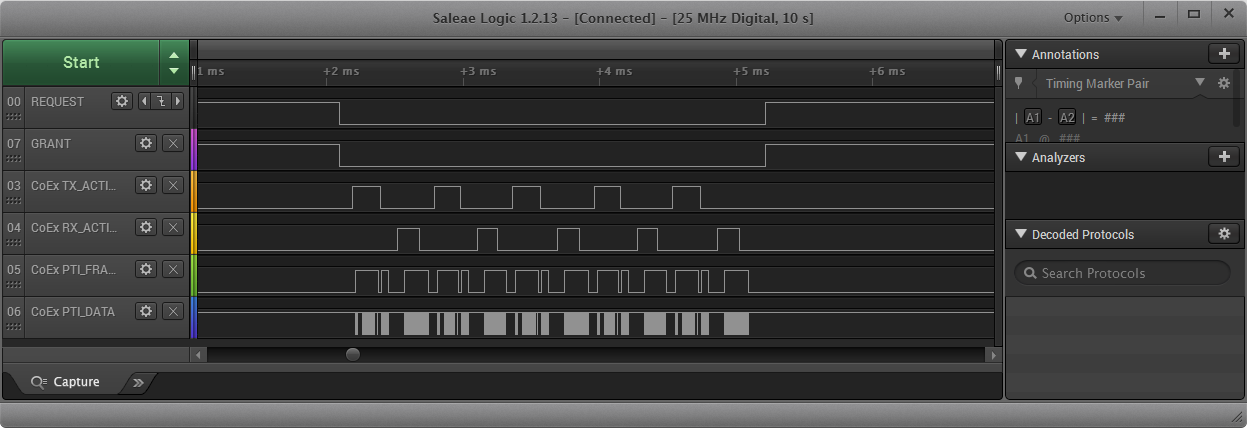Click the A1 timing marker button
Image resolution: width=1247 pixels, height=428 pixels.
(1033, 117)
